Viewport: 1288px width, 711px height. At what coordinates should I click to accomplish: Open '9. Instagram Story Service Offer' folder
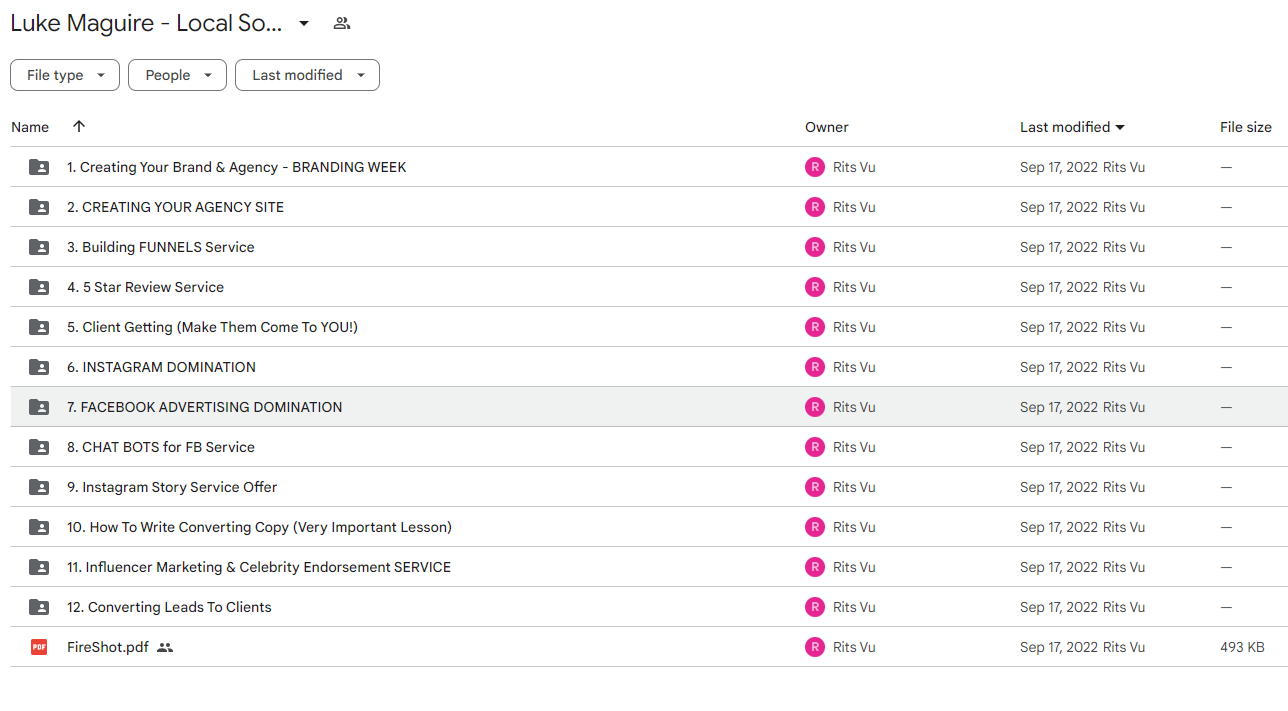click(x=172, y=487)
